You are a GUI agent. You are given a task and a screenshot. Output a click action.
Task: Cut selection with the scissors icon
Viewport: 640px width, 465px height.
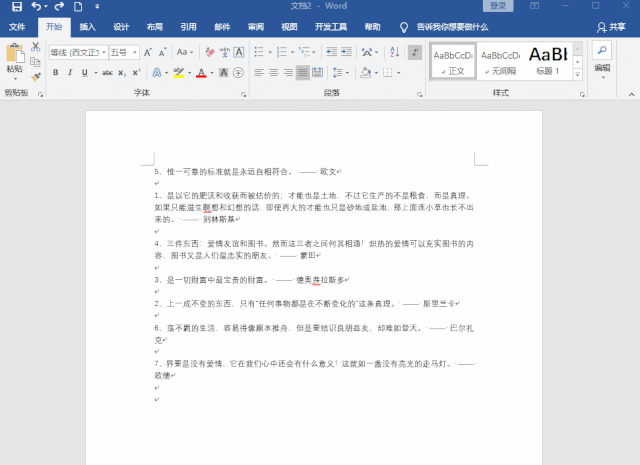(36, 46)
